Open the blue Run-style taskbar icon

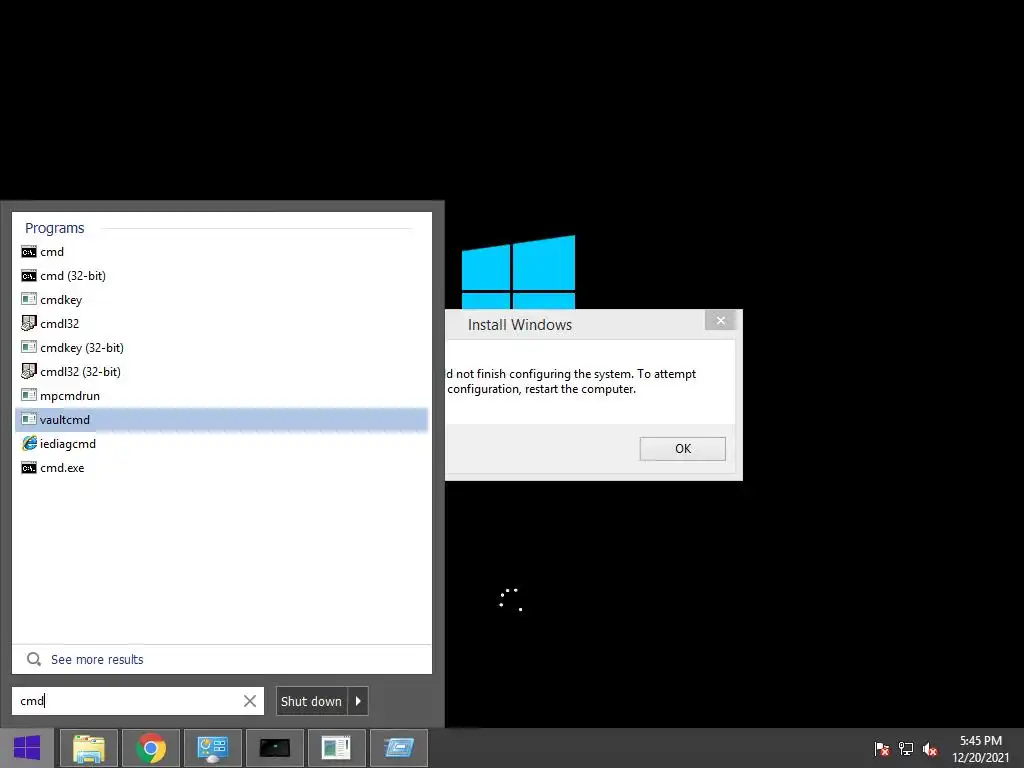point(399,748)
